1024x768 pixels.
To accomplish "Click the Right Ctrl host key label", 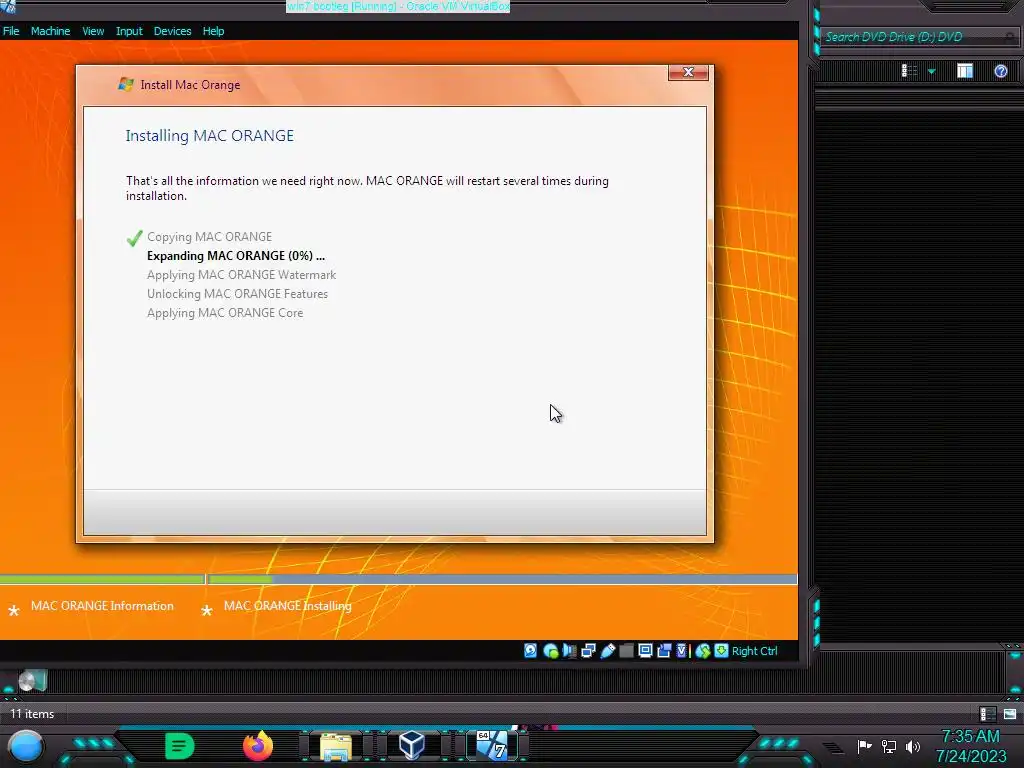I will click(x=754, y=650).
